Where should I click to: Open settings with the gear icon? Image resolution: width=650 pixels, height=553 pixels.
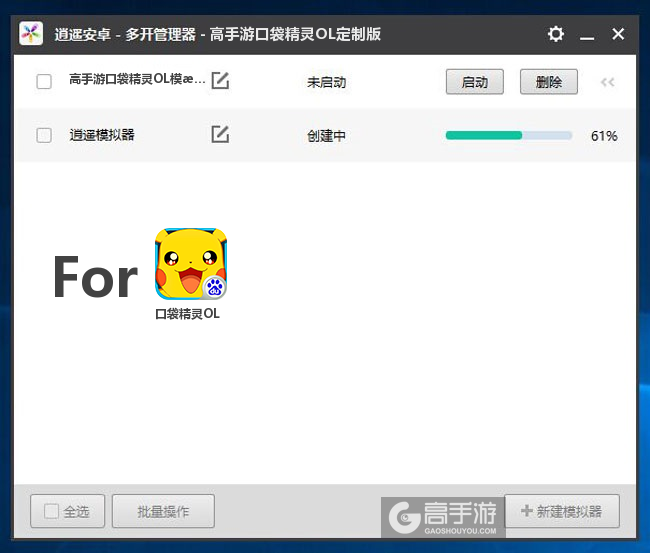tap(555, 34)
